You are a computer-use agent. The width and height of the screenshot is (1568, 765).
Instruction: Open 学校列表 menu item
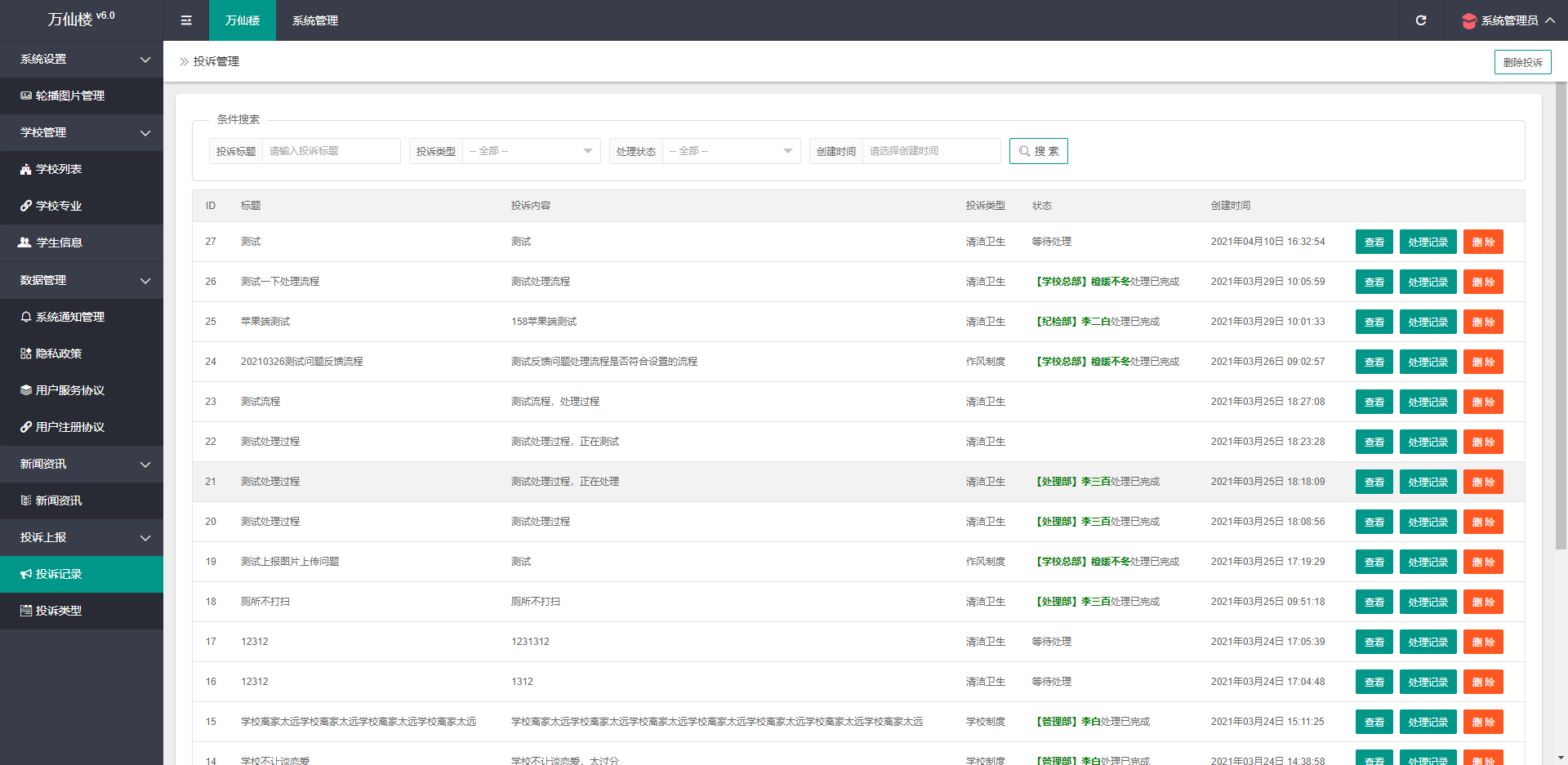click(x=82, y=169)
